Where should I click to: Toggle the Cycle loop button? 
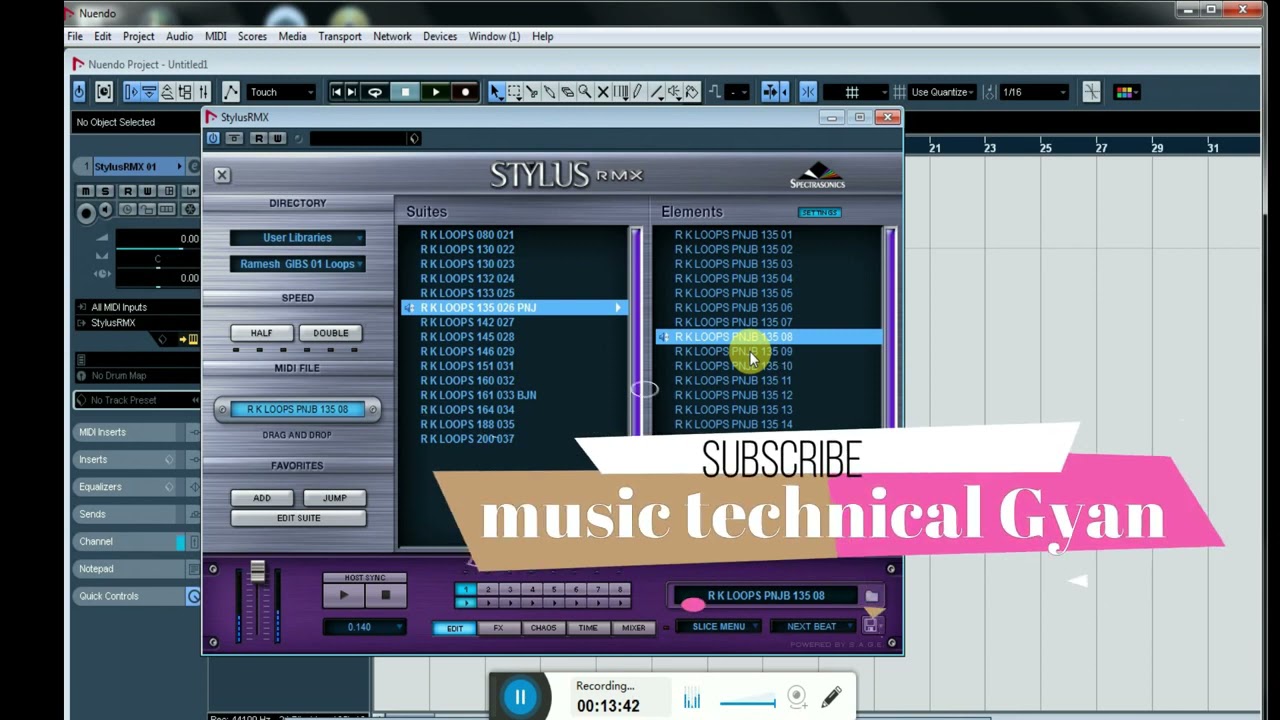coord(375,92)
